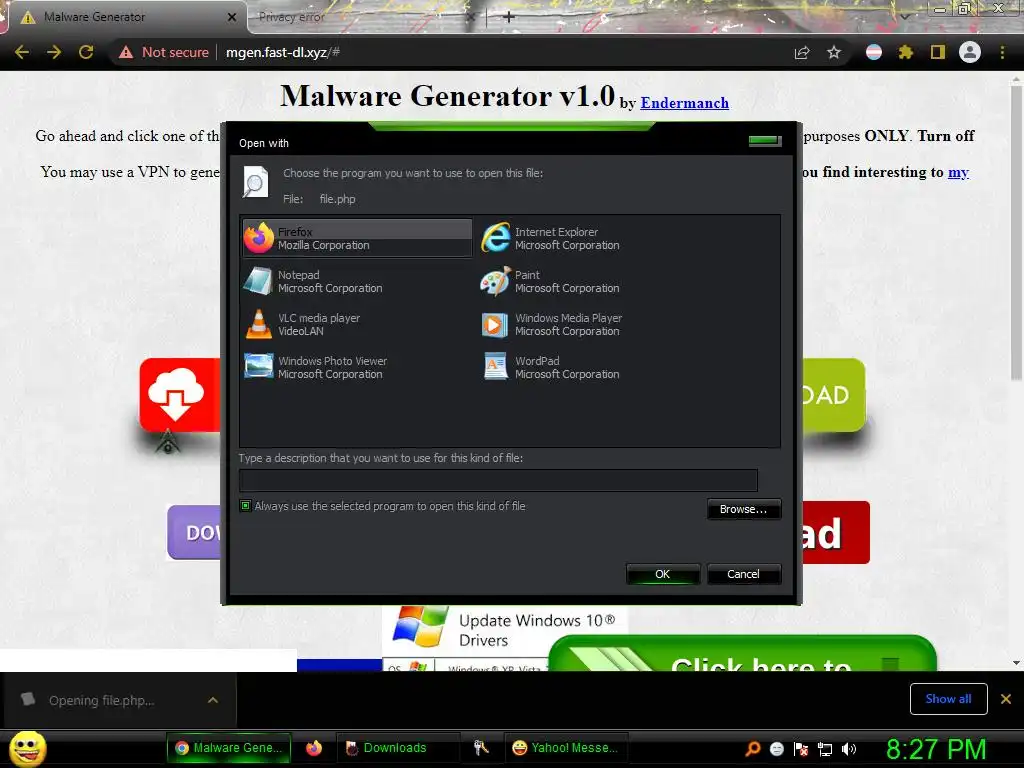This screenshot has height=768, width=1024.
Task: Open the volume tray icon
Action: (x=849, y=749)
